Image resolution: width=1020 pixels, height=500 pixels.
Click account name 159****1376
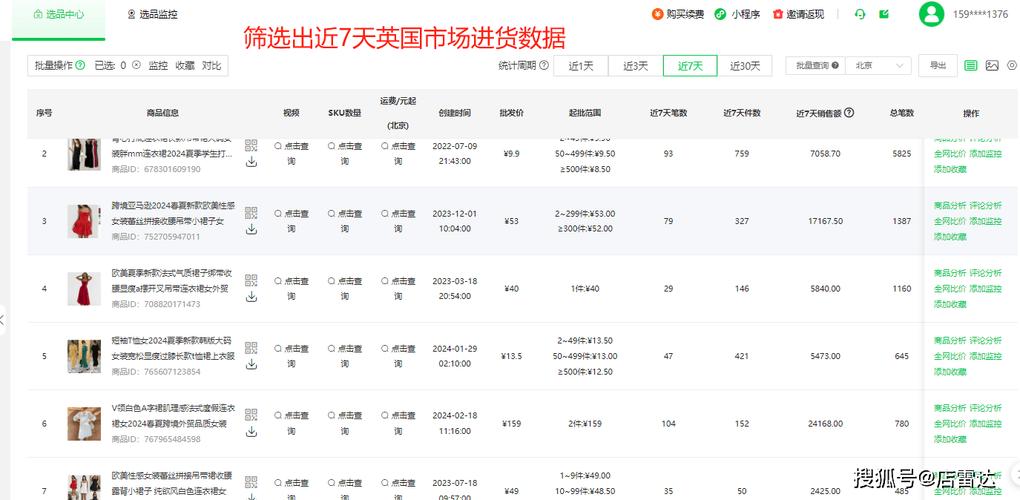coord(980,14)
